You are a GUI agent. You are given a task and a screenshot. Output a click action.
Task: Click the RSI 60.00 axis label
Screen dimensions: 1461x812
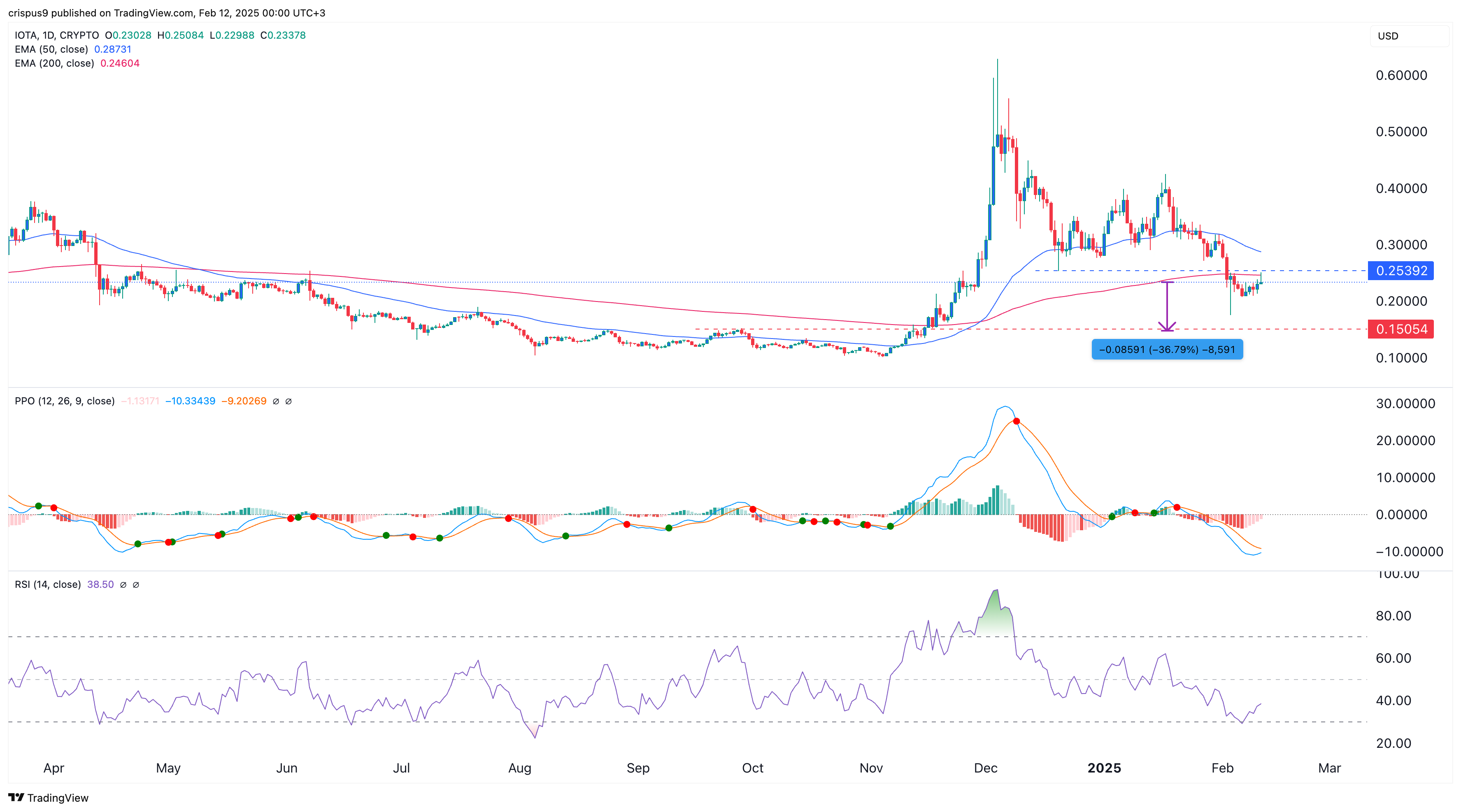click(1394, 658)
